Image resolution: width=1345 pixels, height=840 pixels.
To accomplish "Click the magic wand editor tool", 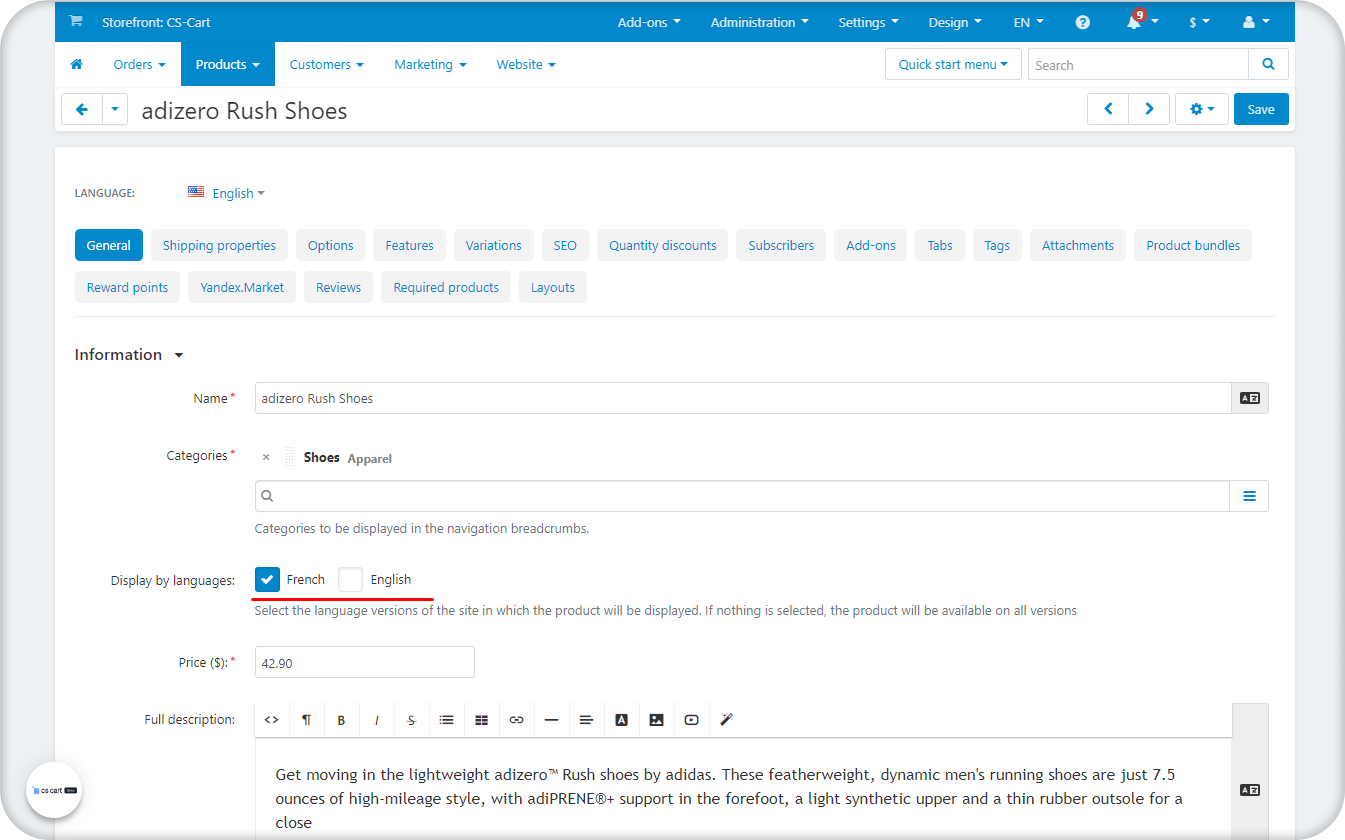I will [x=727, y=720].
